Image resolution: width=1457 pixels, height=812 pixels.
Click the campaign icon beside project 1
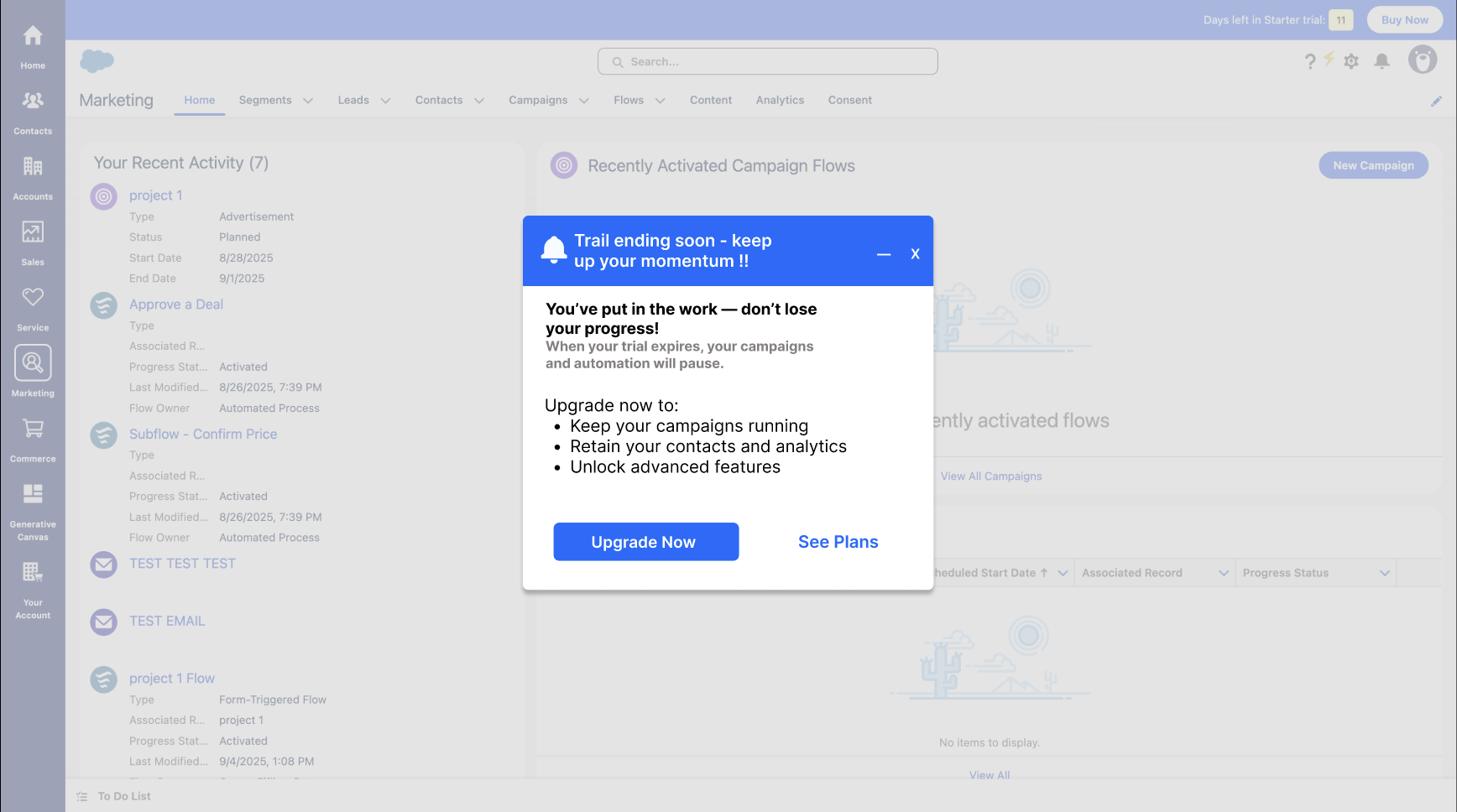click(x=103, y=196)
